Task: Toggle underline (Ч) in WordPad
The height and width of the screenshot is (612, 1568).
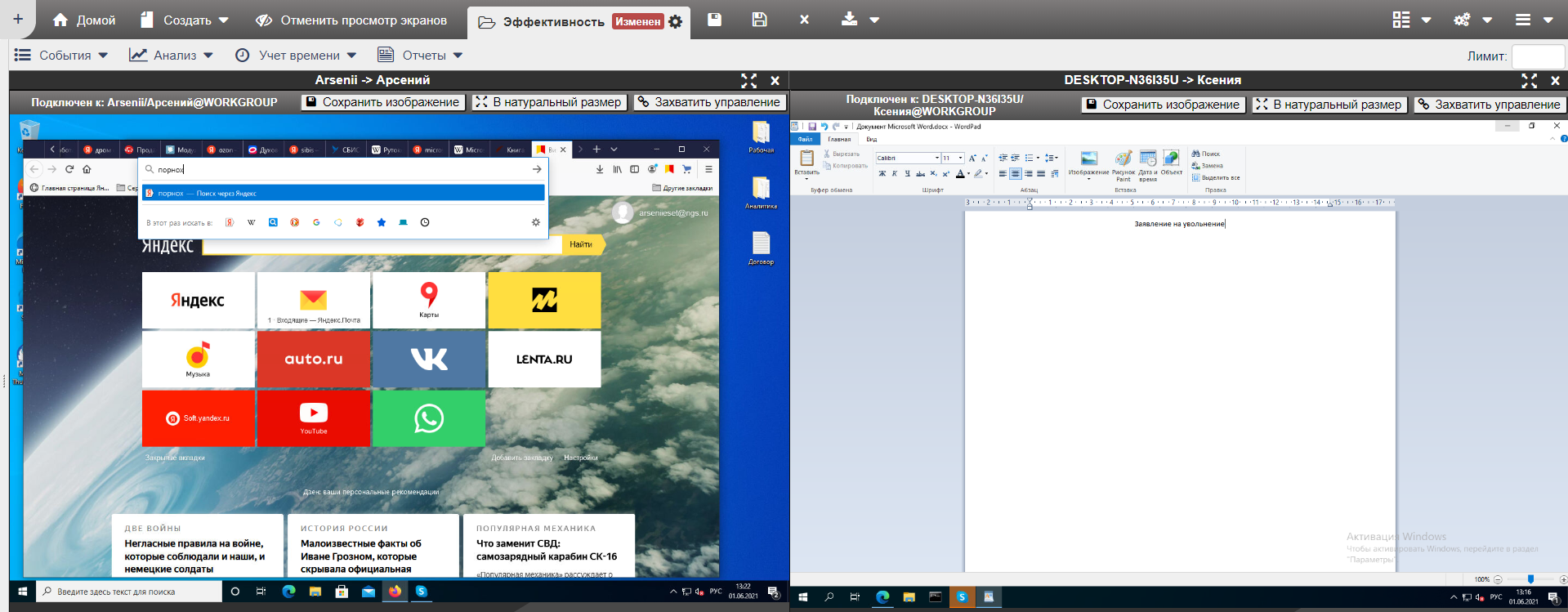Action: coord(907,173)
